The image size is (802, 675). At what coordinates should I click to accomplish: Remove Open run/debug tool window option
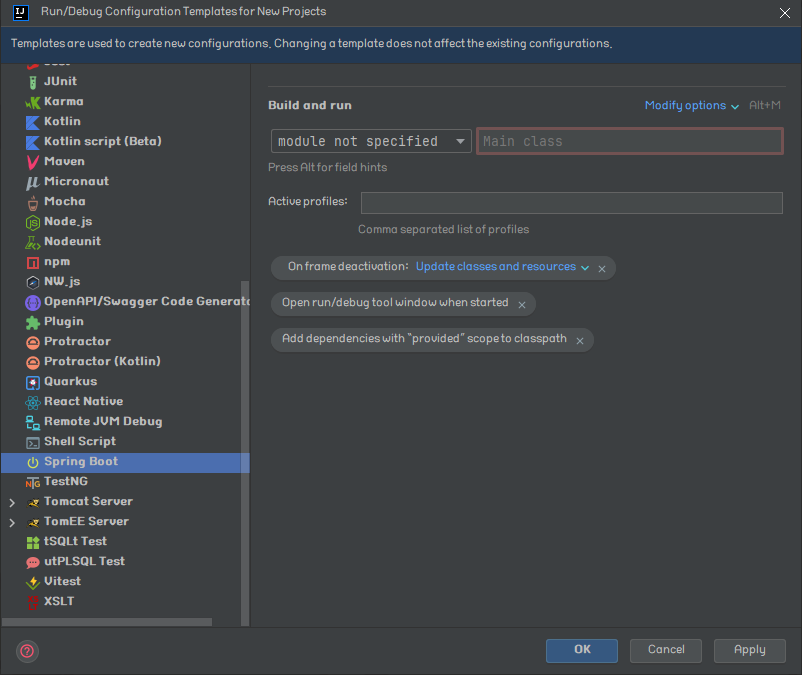(x=522, y=305)
